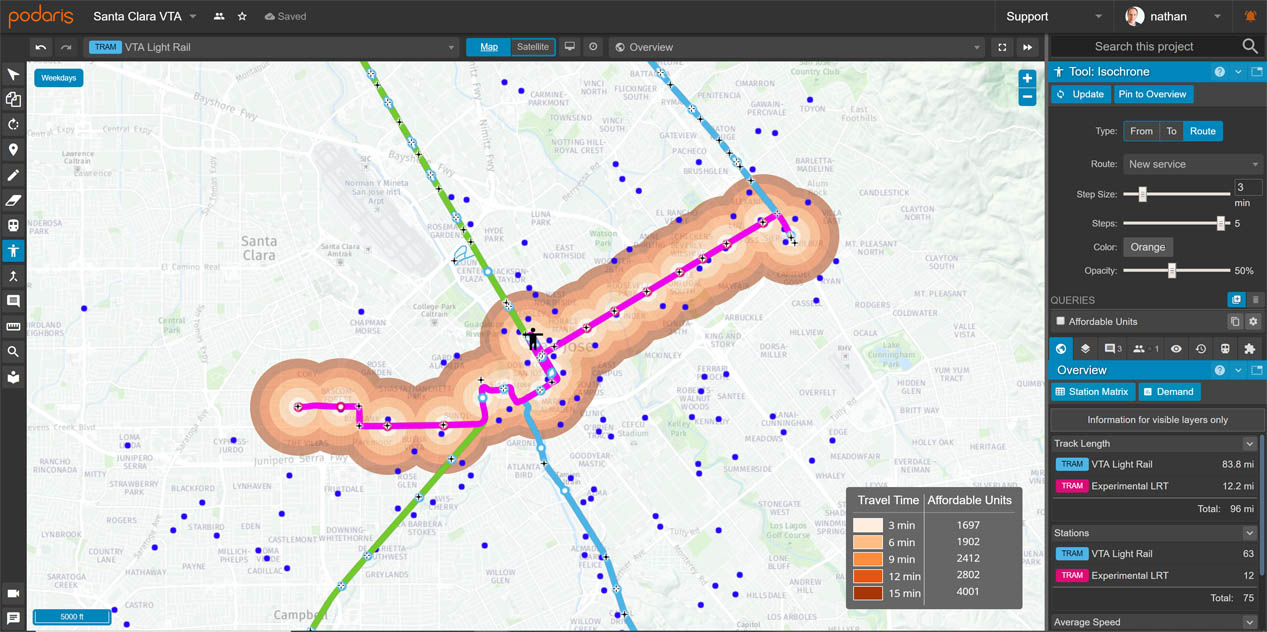Zoom in on the map
This screenshot has height=632, width=1267.
(1027, 78)
